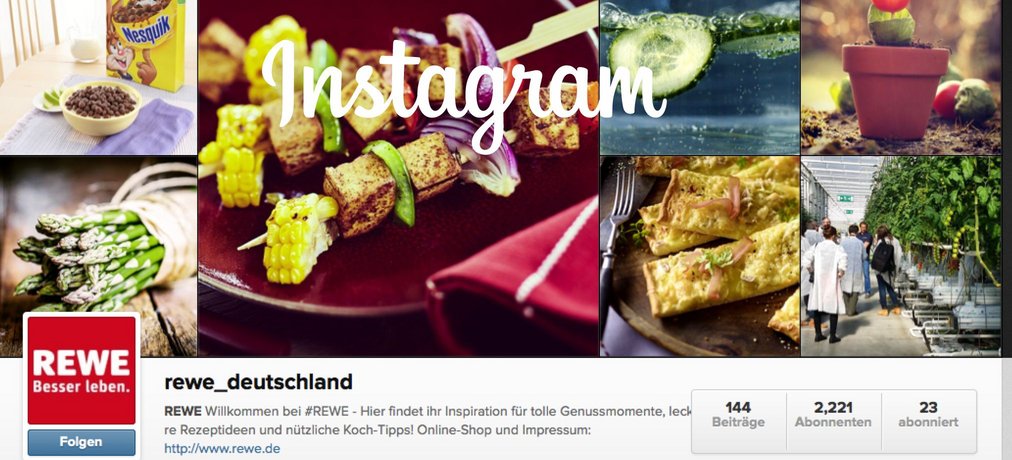Viewport: 1012px width, 460px height.
Task: Open the green asparagus bundle photo
Action: click(x=98, y=256)
